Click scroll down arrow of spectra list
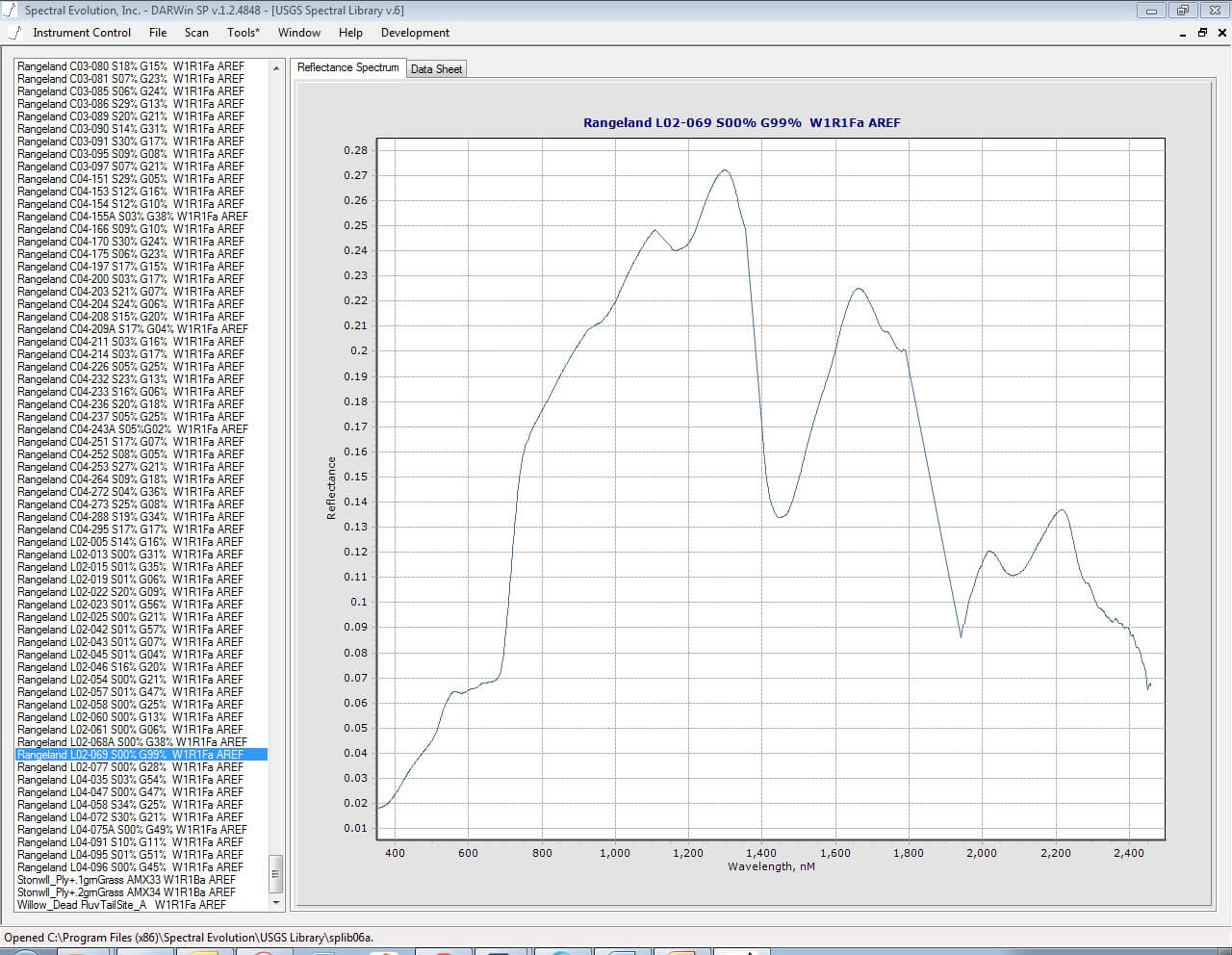Image resolution: width=1232 pixels, height=955 pixels. [x=276, y=903]
